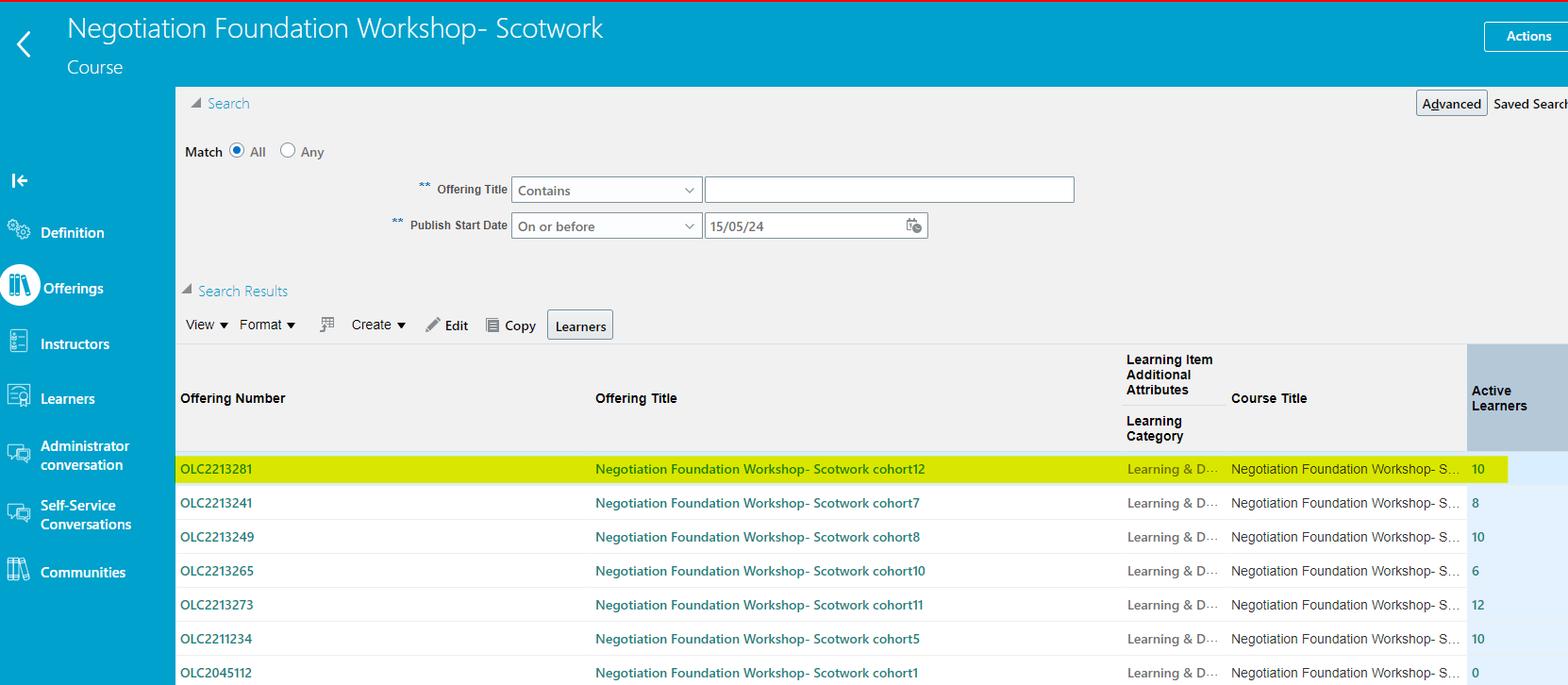
Task: Open the Definition tab in sidebar
Action: tap(73, 232)
